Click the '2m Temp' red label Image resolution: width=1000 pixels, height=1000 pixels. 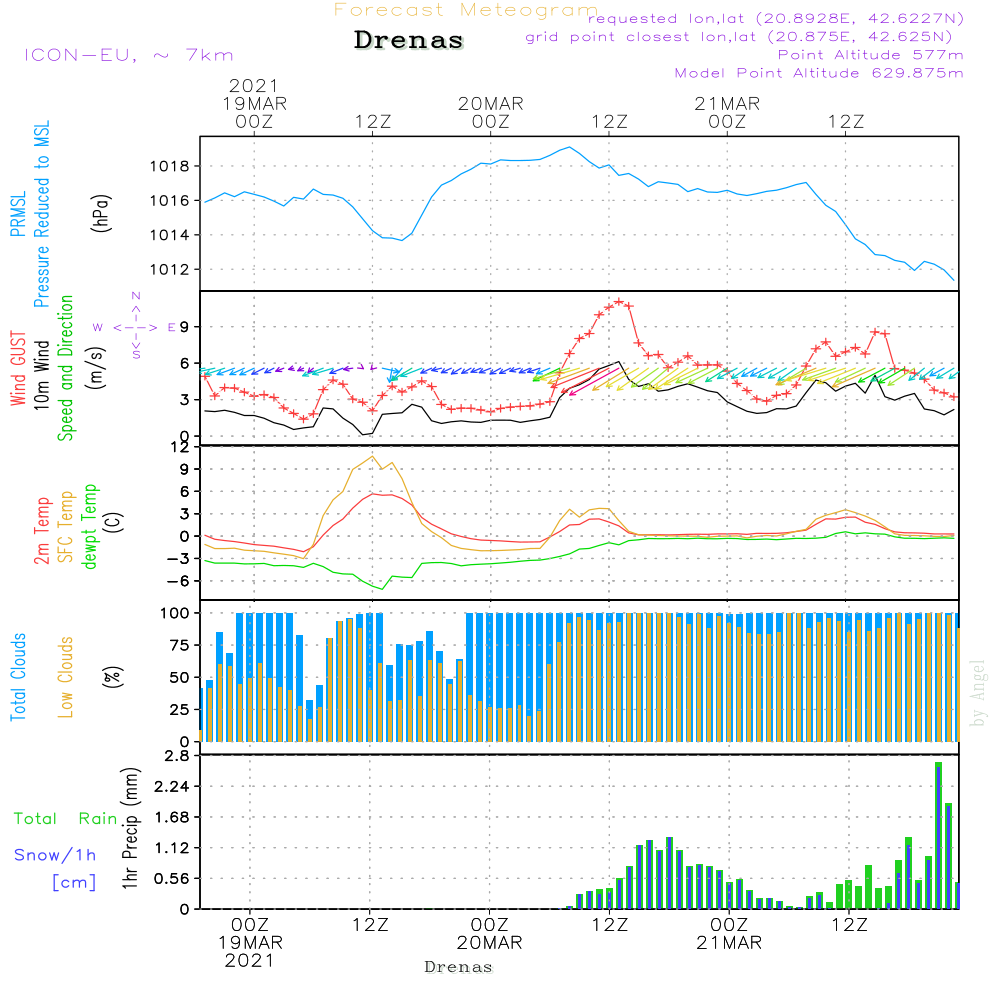coord(41,531)
